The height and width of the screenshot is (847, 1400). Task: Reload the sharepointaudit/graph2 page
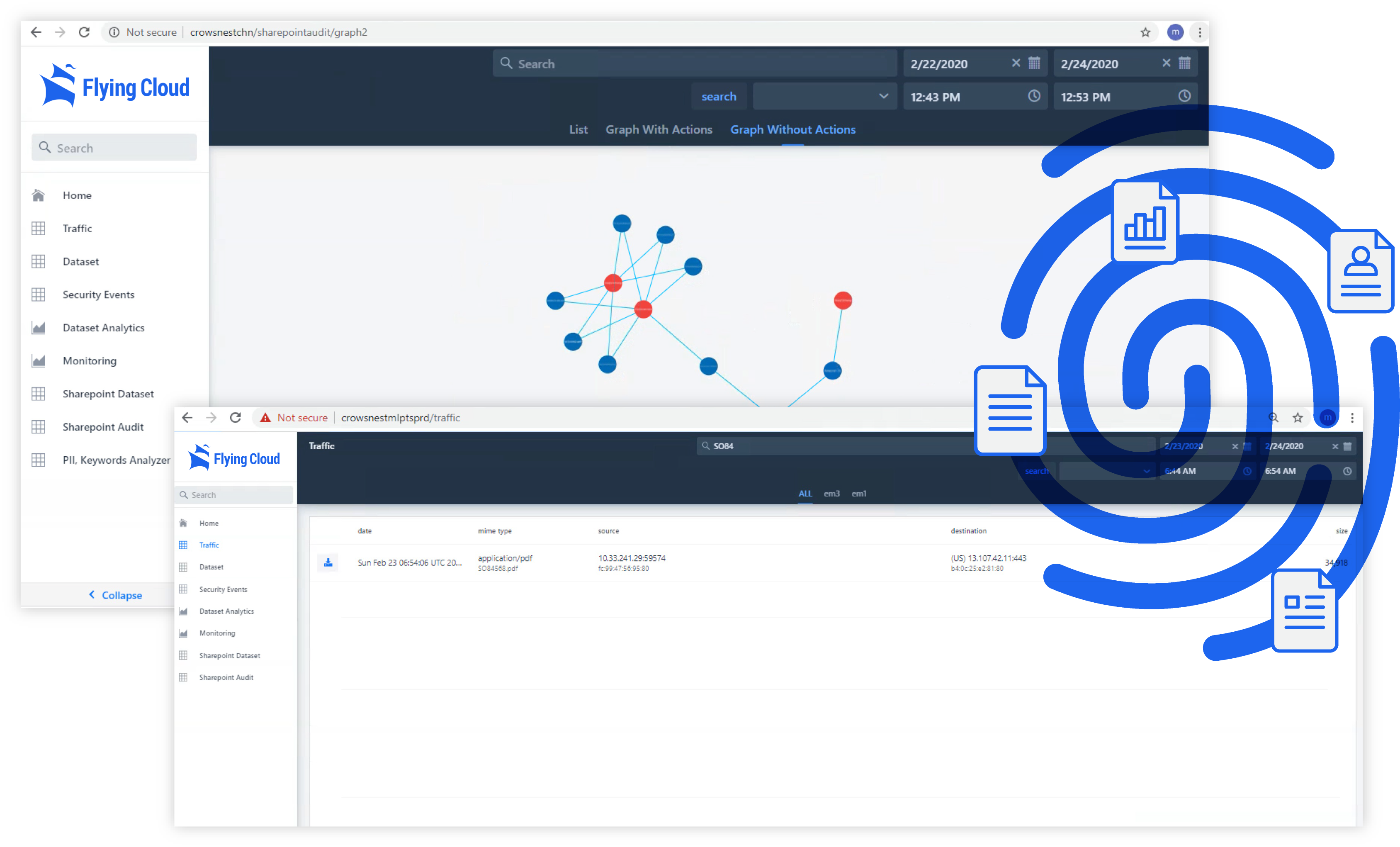[x=84, y=32]
